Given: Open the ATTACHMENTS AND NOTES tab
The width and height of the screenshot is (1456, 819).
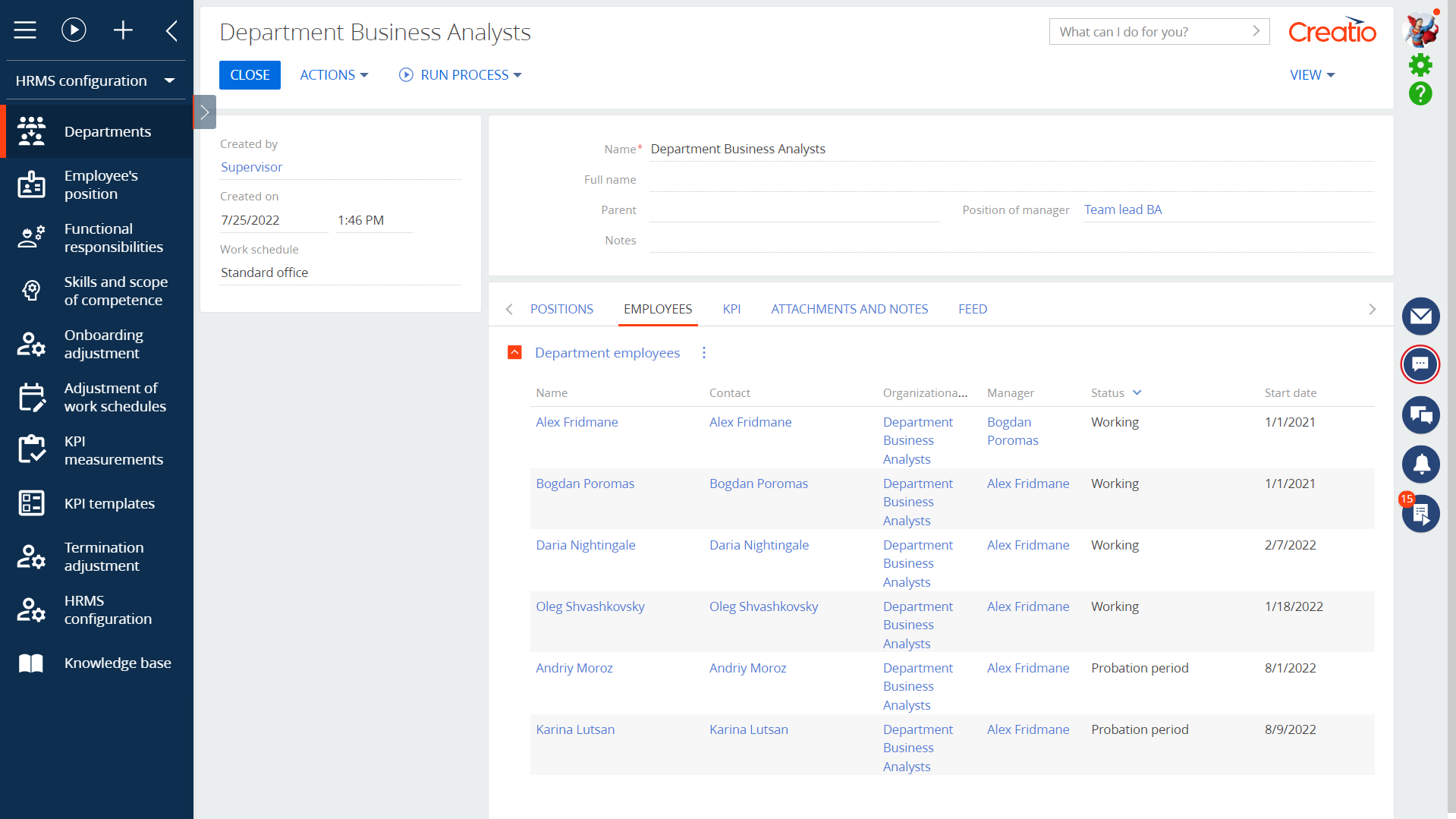Looking at the screenshot, I should click(x=849, y=309).
